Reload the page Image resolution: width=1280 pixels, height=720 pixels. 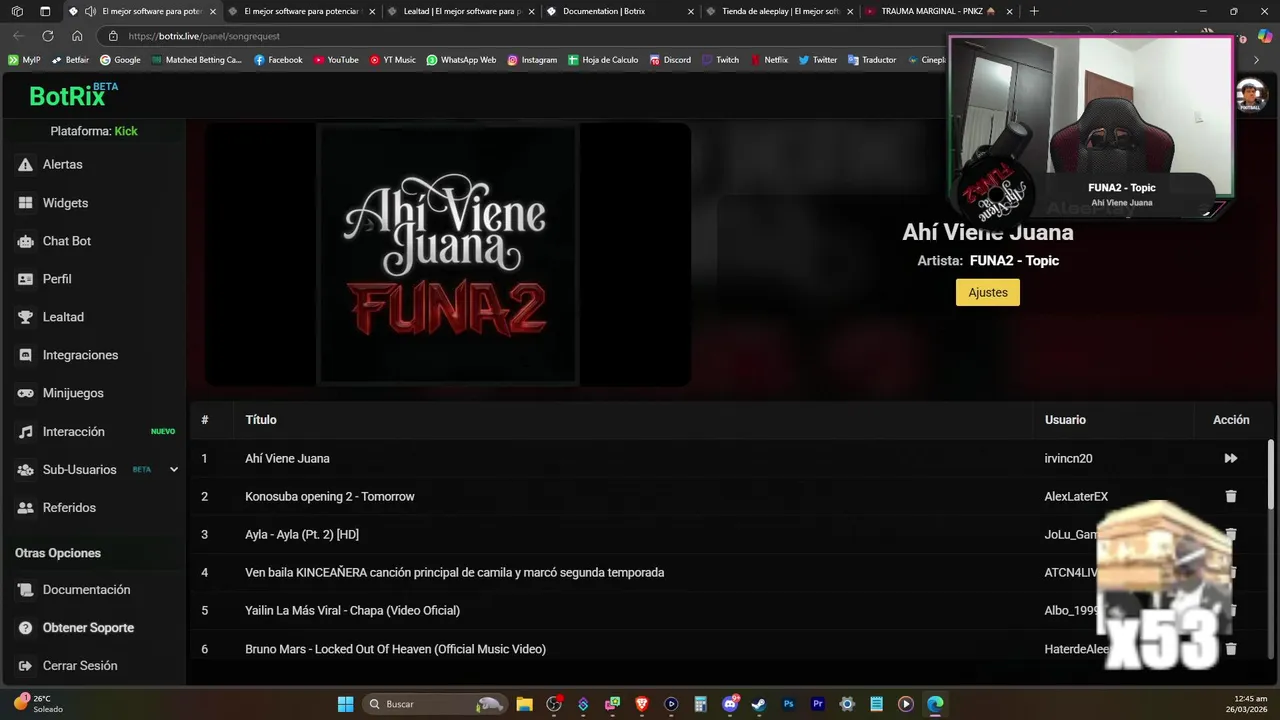pyautogui.click(x=47, y=35)
